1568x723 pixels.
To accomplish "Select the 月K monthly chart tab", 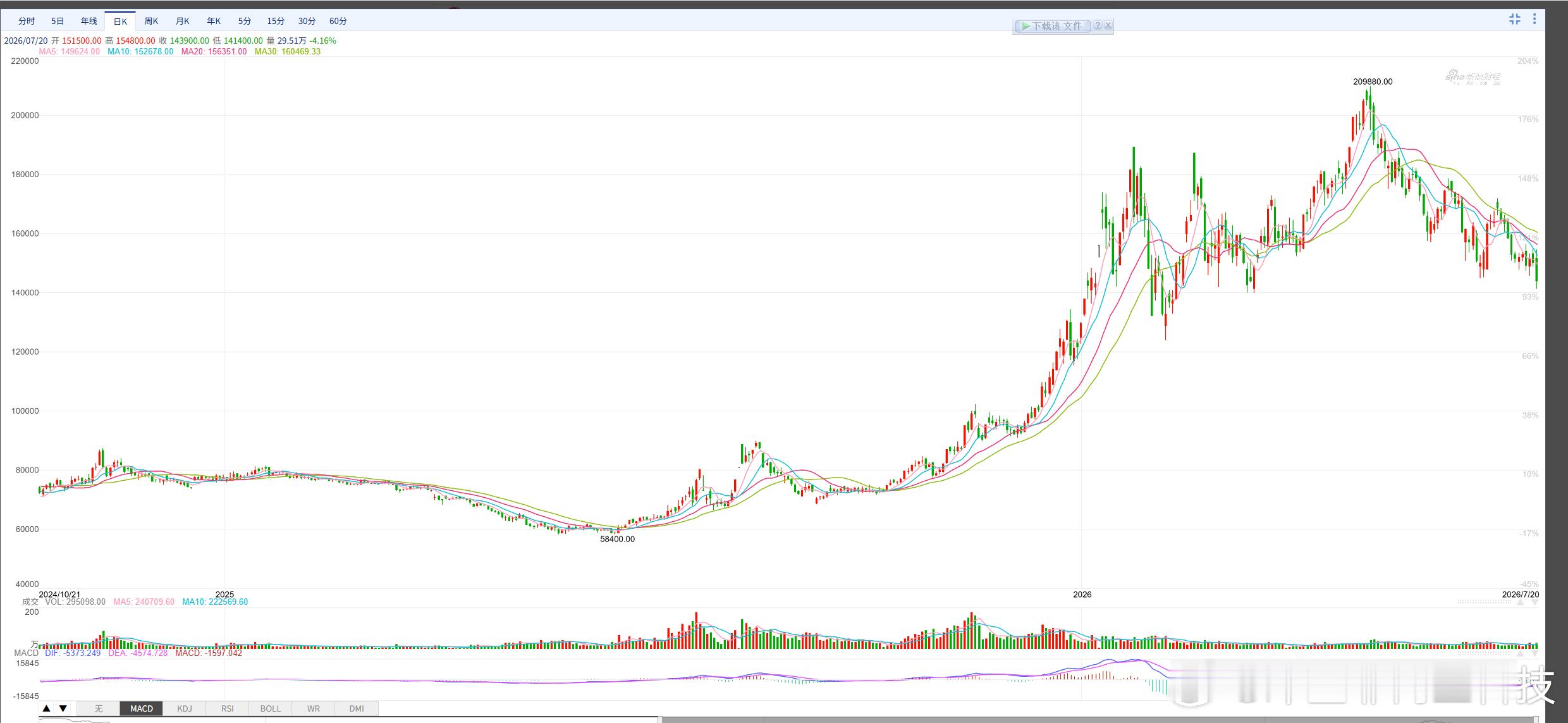I will (x=182, y=21).
